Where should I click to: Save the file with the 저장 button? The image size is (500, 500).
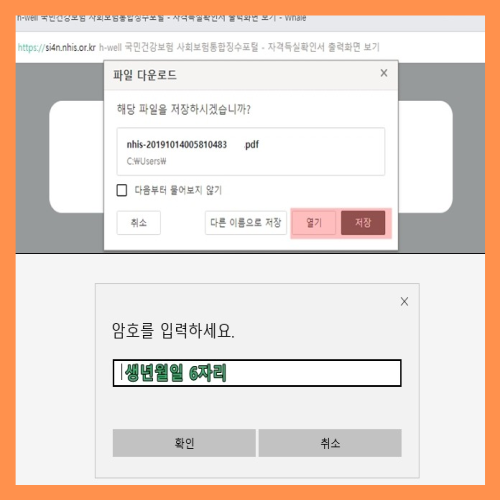click(363, 223)
